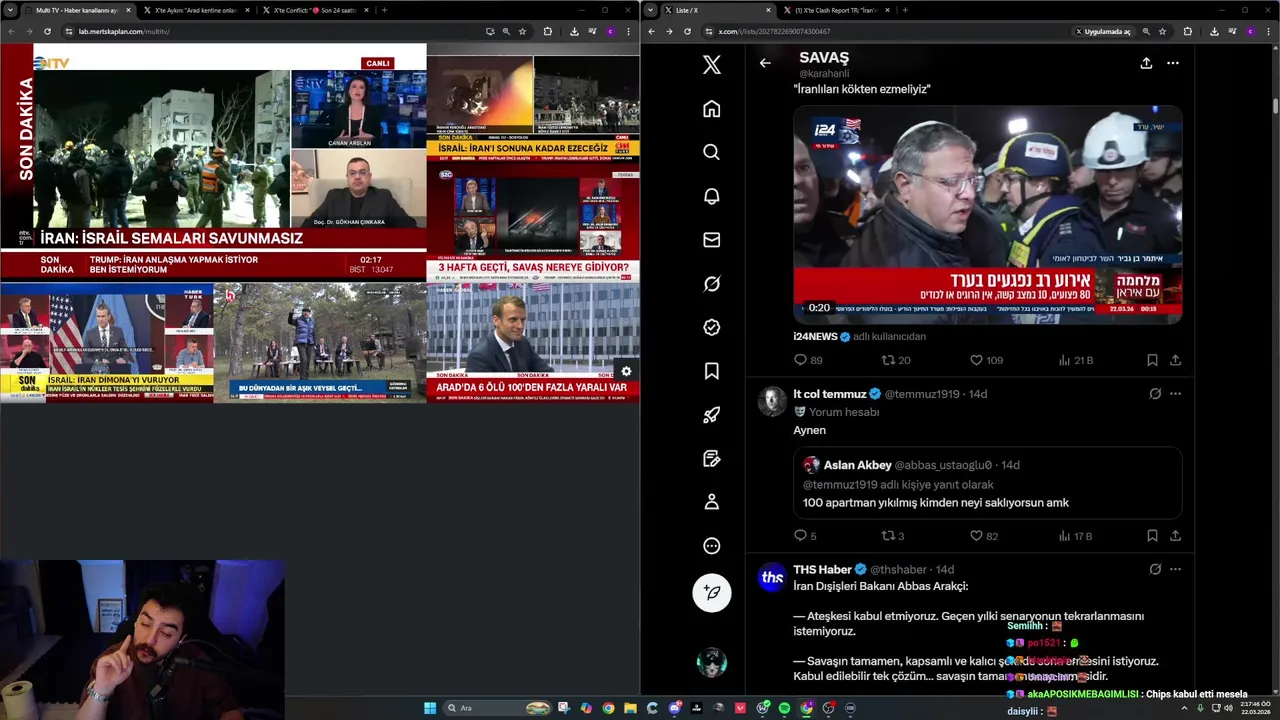Open more options on lt col temmuz post
1280x720 pixels.
click(x=1175, y=394)
